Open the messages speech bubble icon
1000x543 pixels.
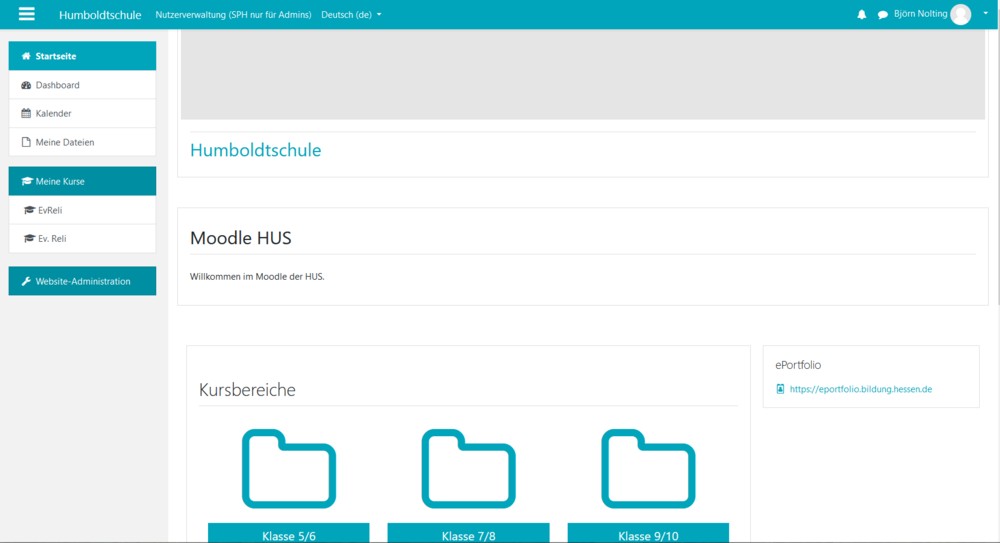[x=883, y=15]
